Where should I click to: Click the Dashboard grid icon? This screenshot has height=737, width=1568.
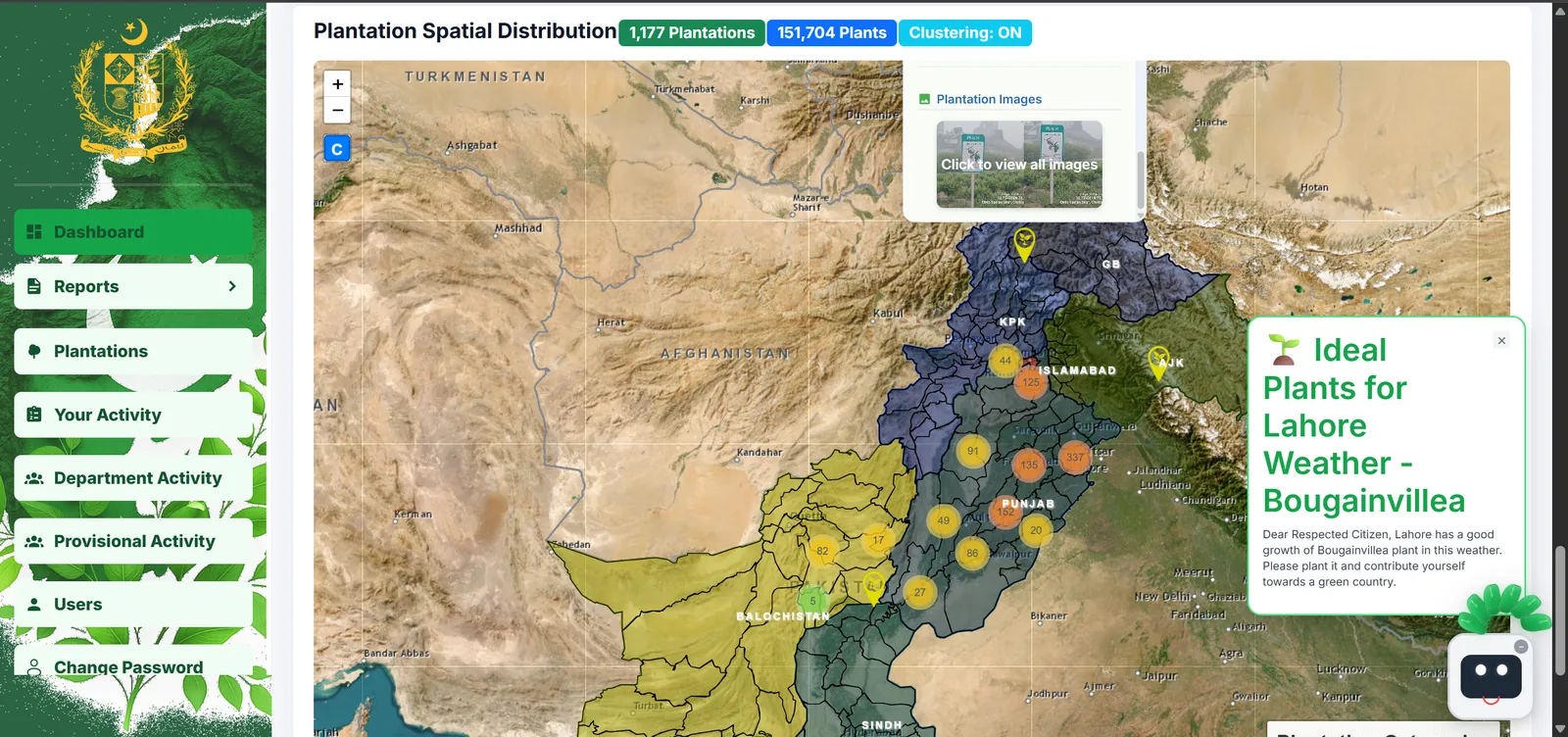tap(34, 232)
